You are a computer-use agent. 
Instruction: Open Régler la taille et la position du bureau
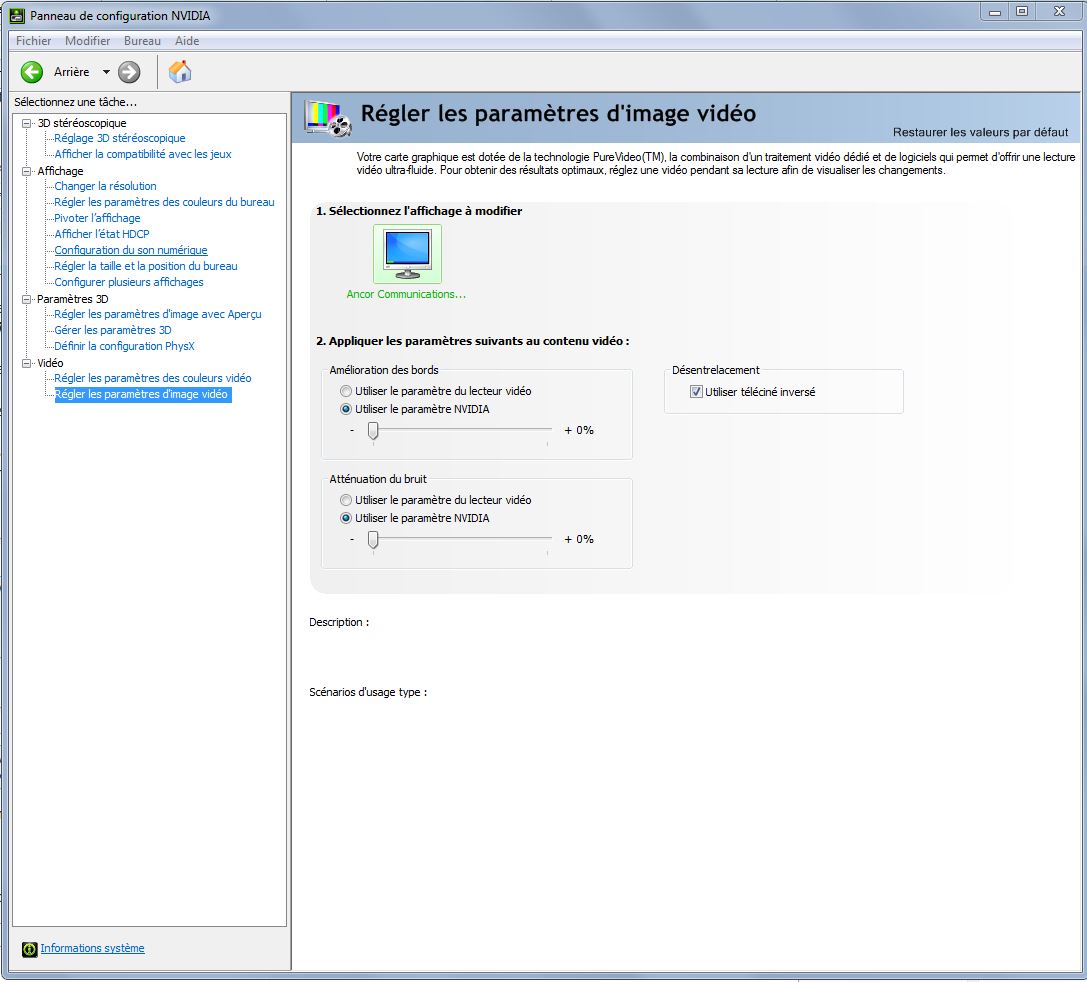146,266
